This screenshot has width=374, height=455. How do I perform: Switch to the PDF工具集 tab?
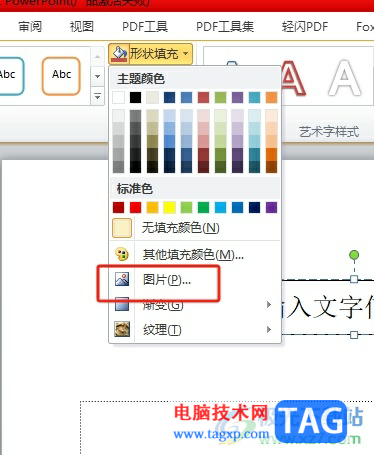[225, 27]
